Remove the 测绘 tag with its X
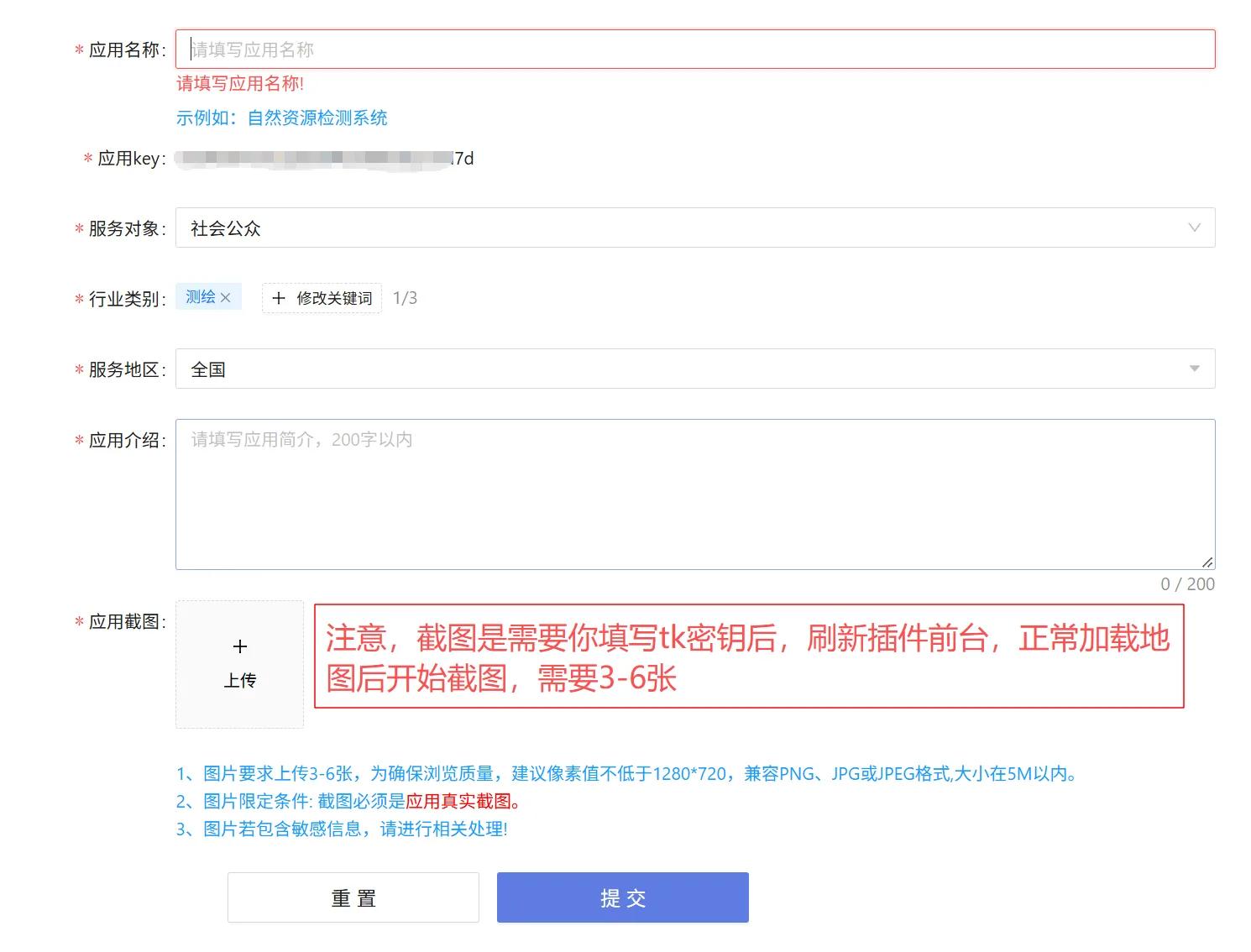Image resolution: width=1251 pixels, height=952 pixels. [225, 297]
